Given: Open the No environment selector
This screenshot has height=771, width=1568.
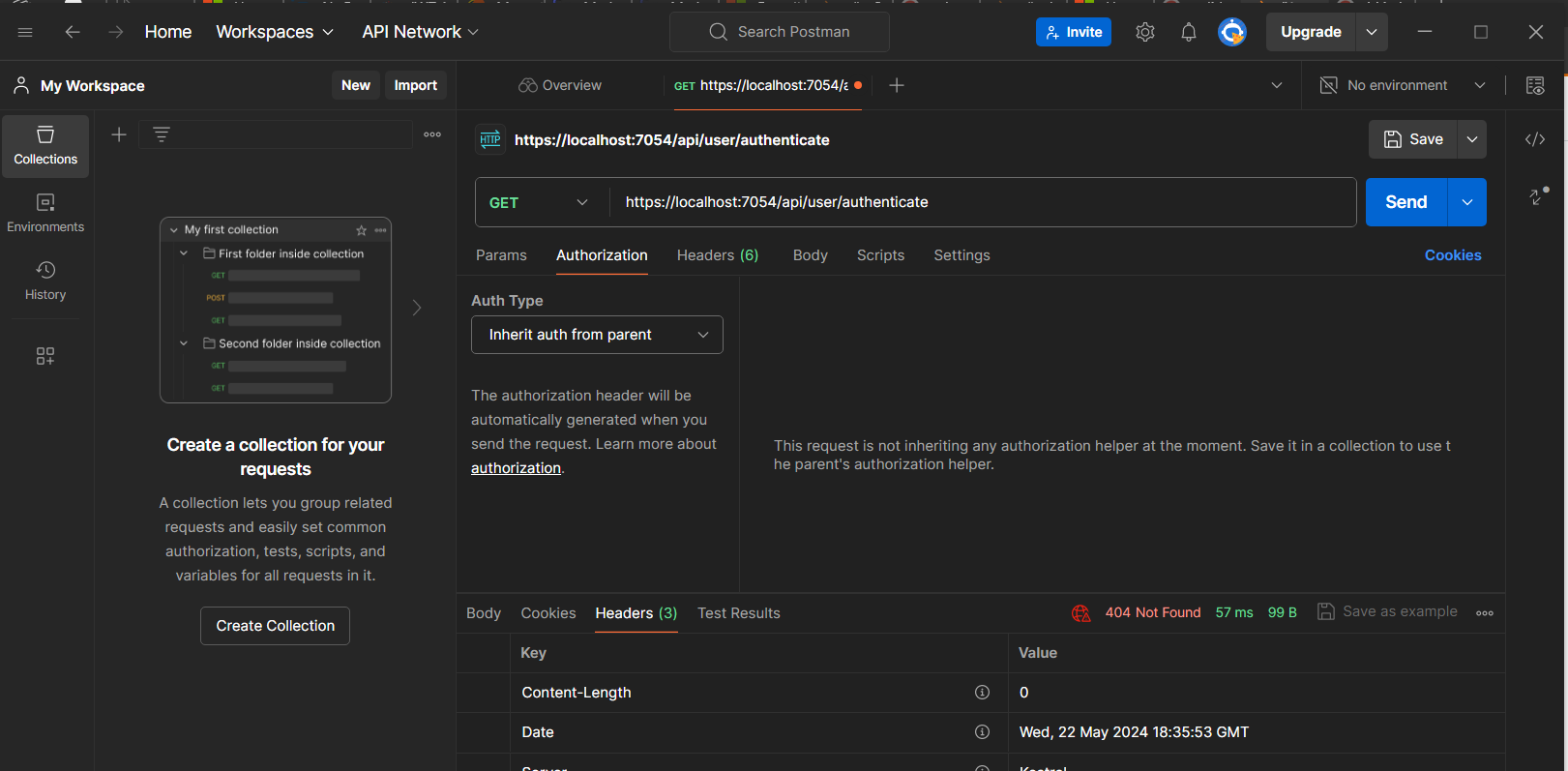Looking at the screenshot, I should [1403, 85].
